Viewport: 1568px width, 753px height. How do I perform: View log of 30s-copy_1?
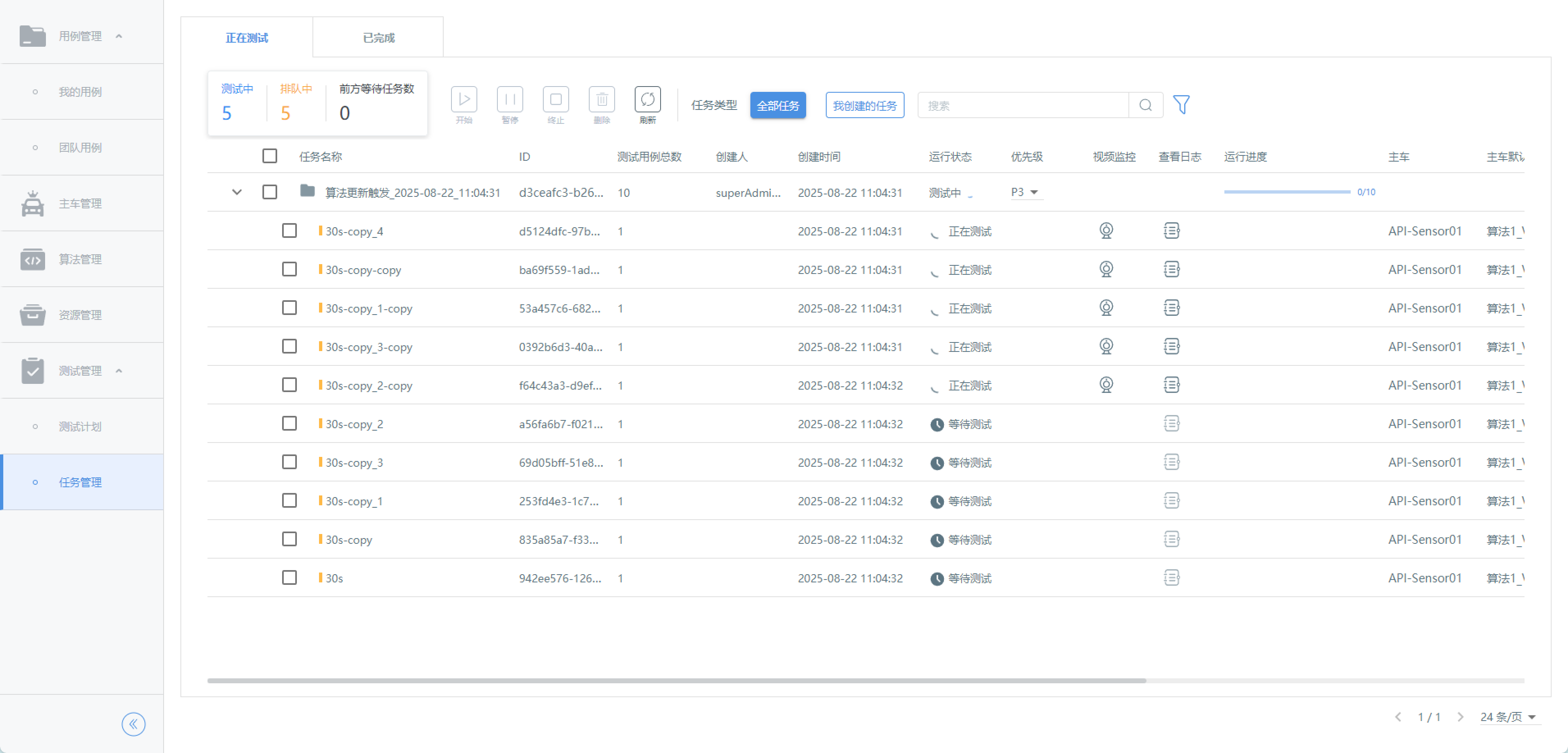click(1172, 500)
